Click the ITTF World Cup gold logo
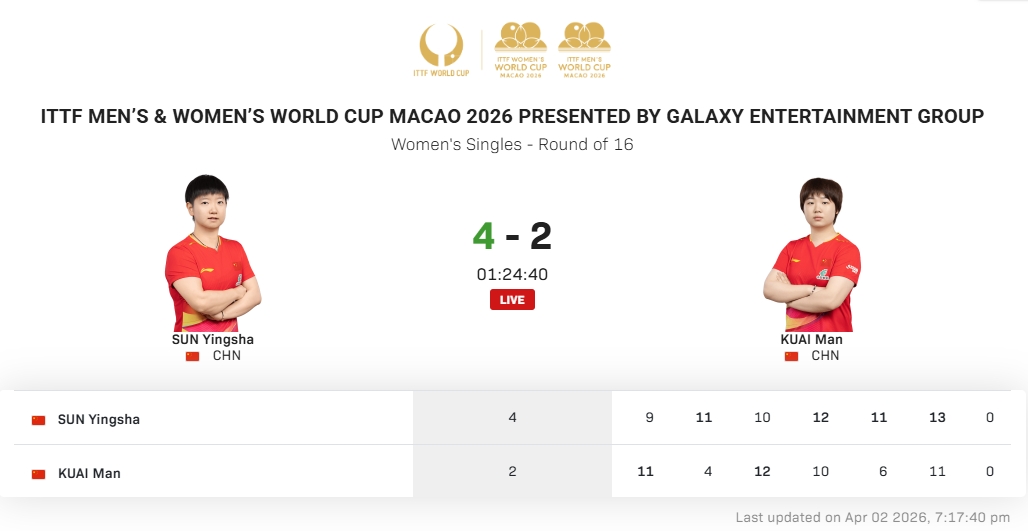 coord(441,50)
